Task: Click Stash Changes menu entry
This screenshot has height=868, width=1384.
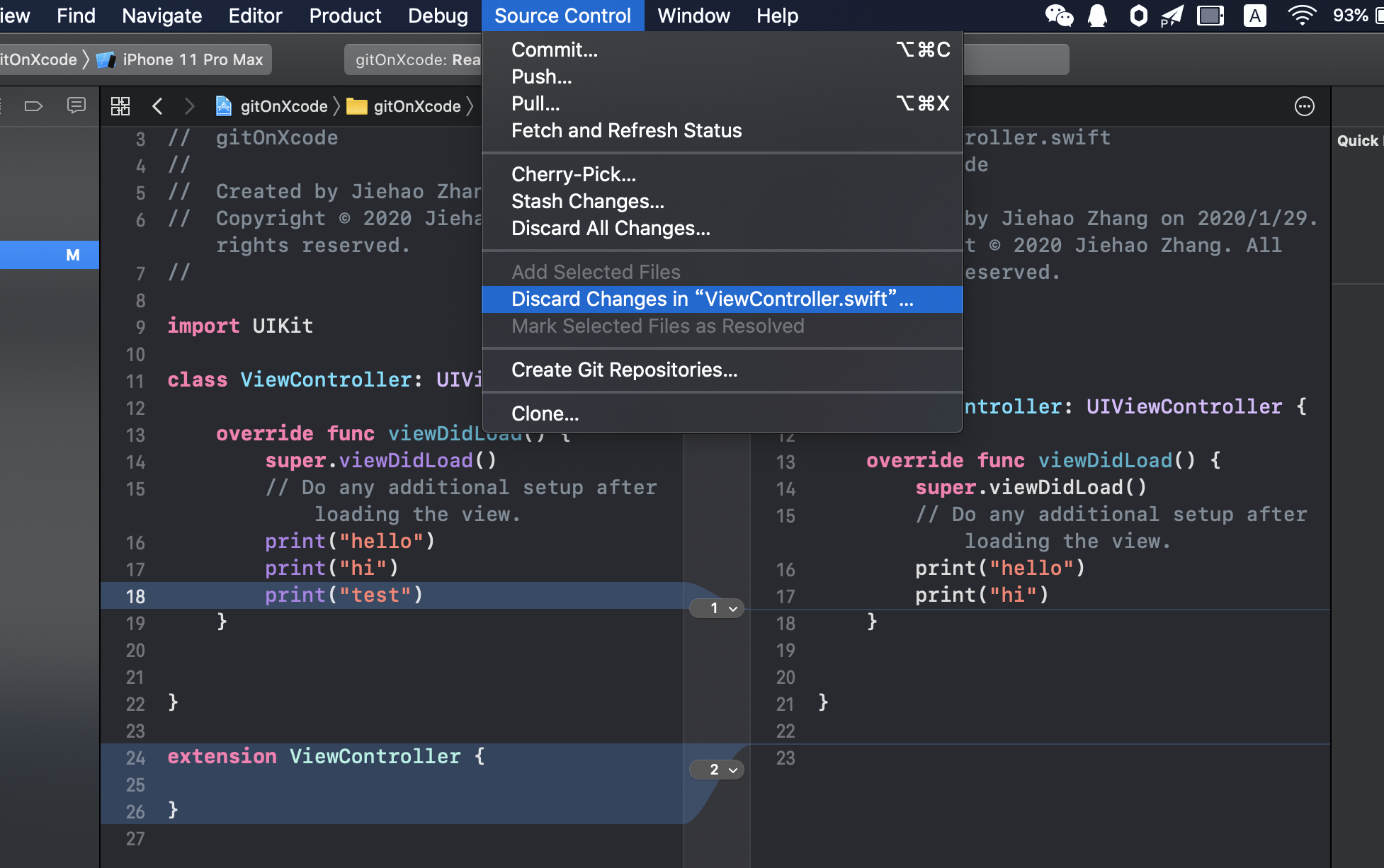Action: point(588,201)
